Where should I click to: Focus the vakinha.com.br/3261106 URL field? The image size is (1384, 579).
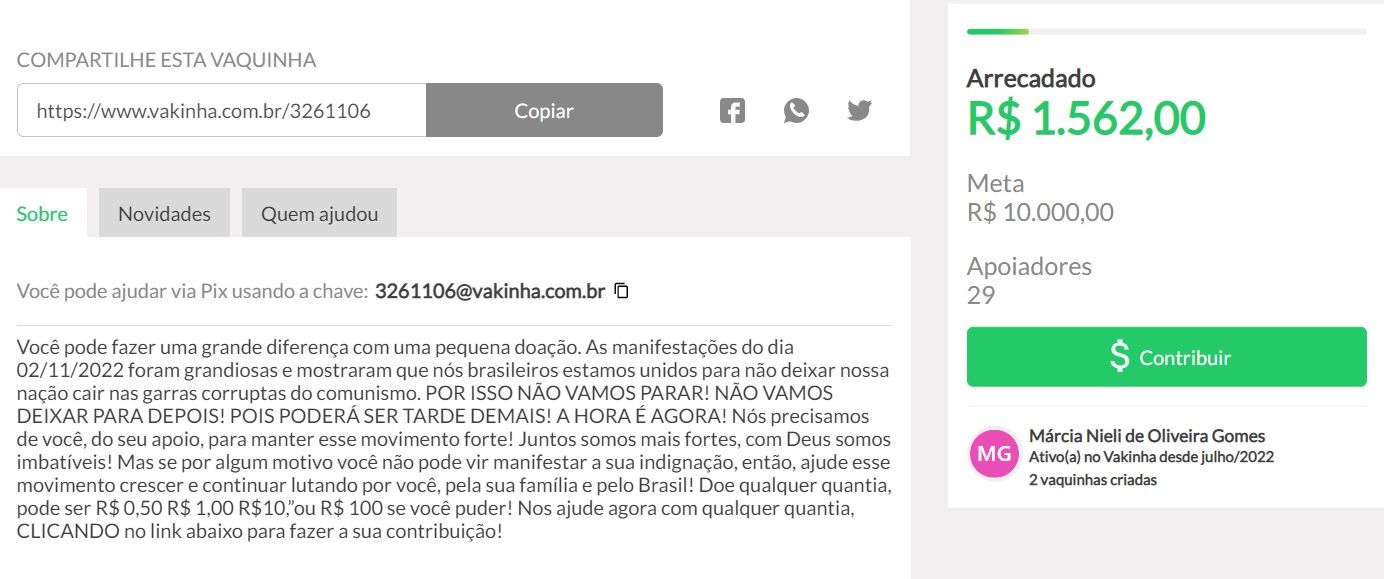pyautogui.click(x=221, y=110)
